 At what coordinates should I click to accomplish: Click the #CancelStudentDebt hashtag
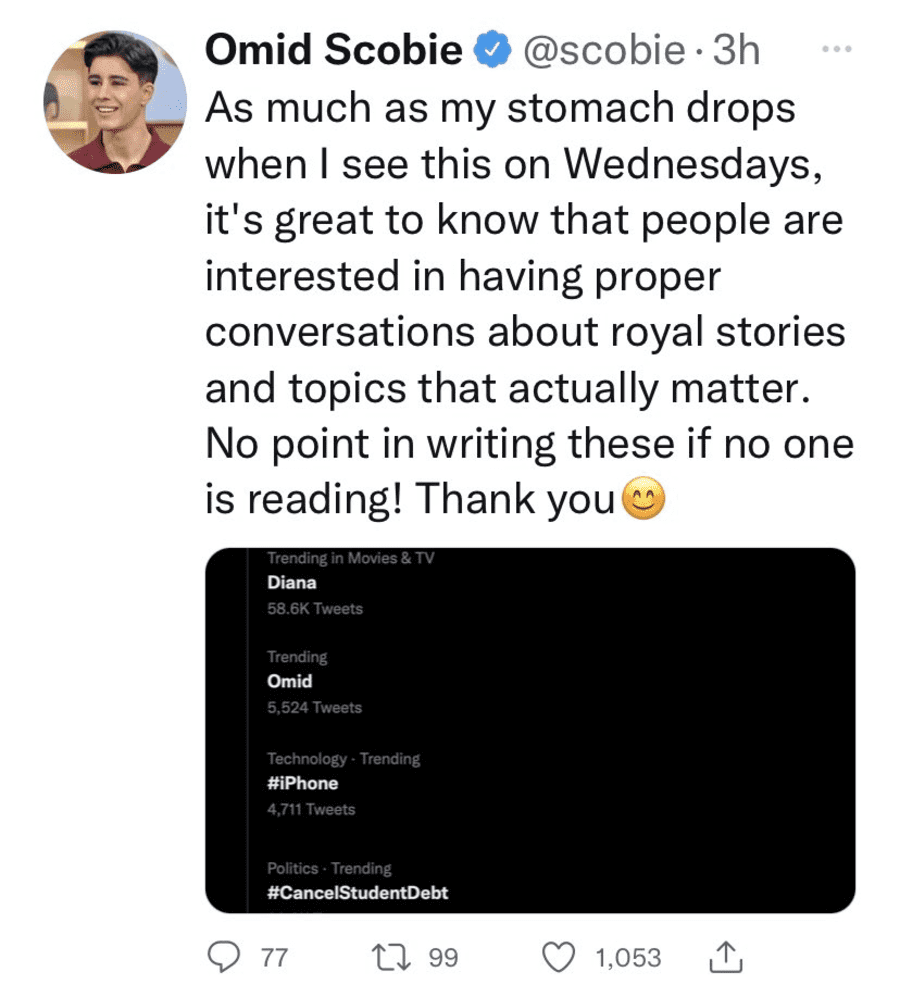pos(357,892)
